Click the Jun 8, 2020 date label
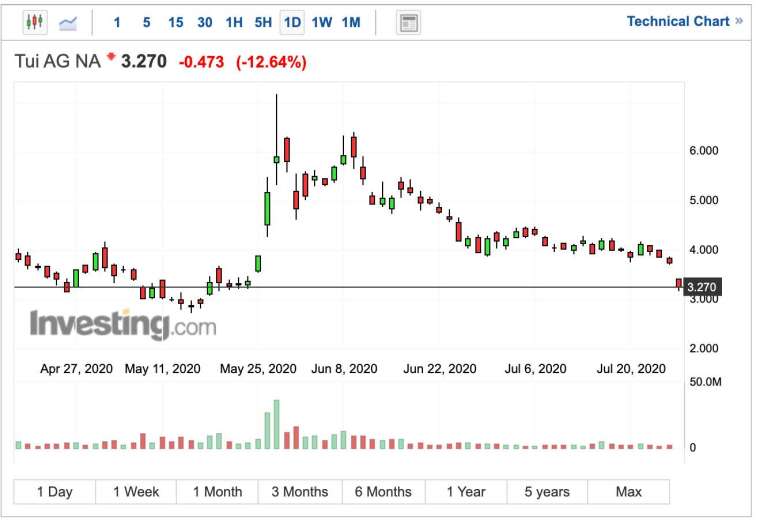Image resolution: width=760 pixels, height=523 pixels. point(344,369)
